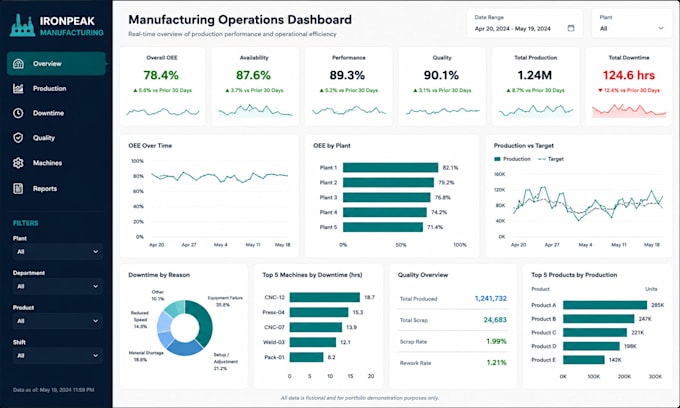The height and width of the screenshot is (408, 680).
Task: Open the calendar icon in Date Range
Action: [571, 28]
